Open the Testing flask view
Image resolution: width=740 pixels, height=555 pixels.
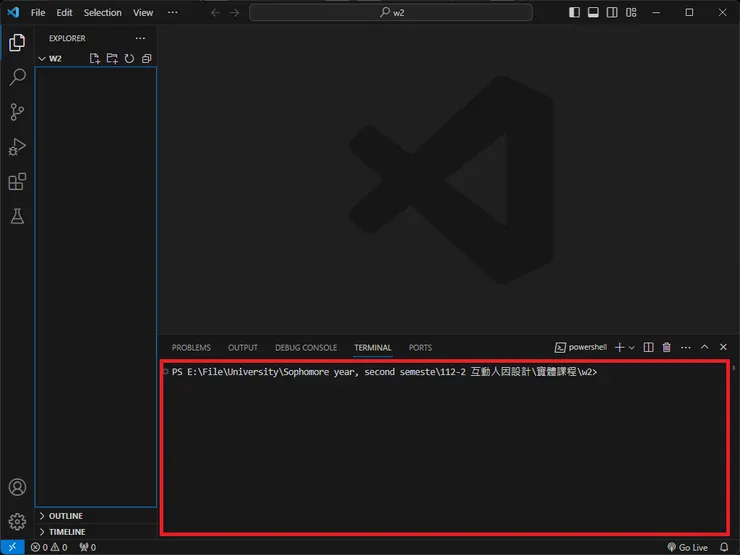pyautogui.click(x=17, y=217)
